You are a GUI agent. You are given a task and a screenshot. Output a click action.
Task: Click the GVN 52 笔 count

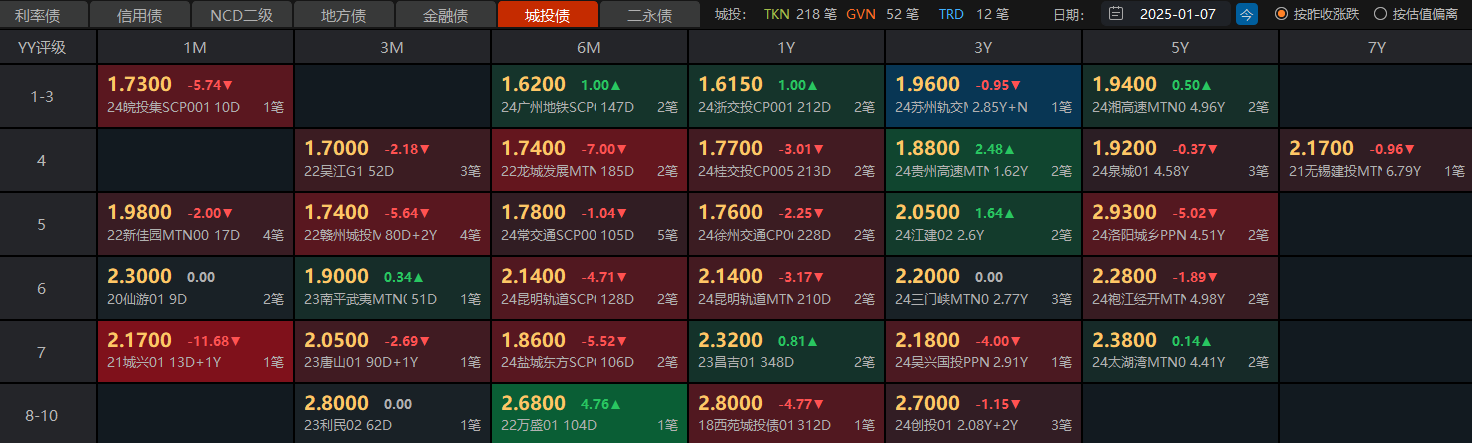882,14
